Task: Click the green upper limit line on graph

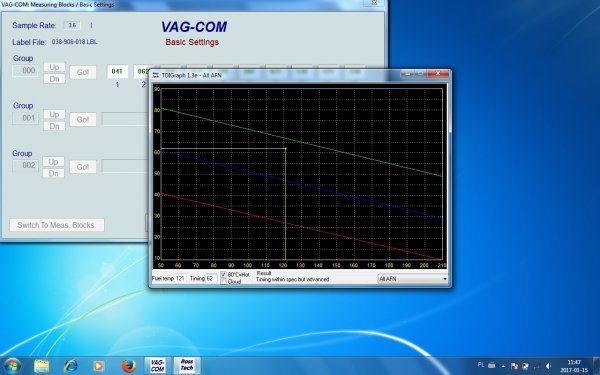Action: coord(302,142)
